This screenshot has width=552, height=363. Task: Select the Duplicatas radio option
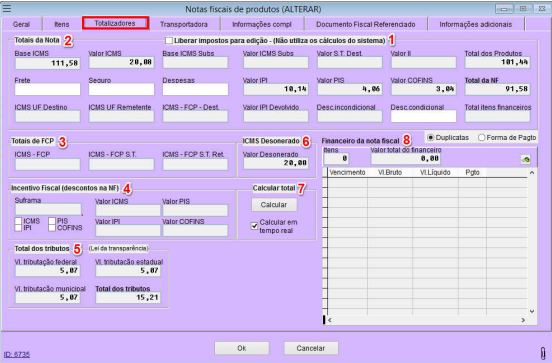[430, 137]
